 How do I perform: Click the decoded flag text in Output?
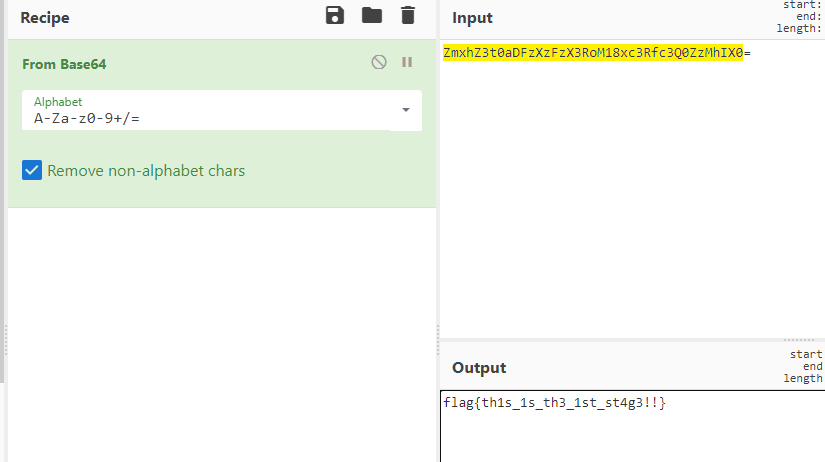[554, 402]
